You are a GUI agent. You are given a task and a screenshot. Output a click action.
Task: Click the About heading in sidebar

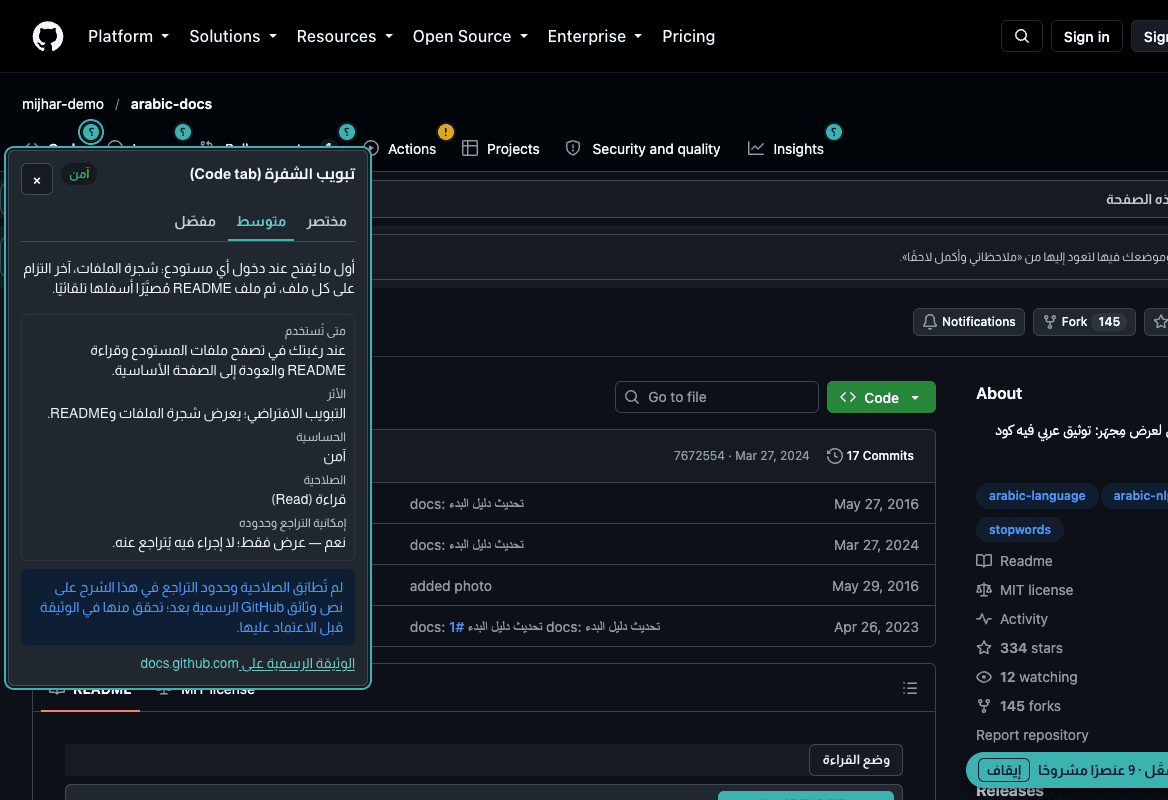(x=999, y=394)
